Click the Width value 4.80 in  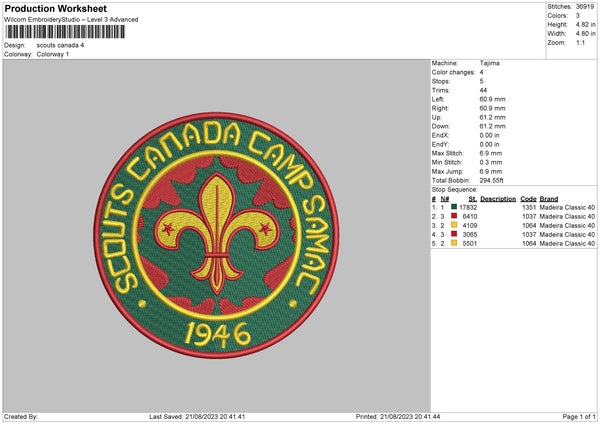[585, 34]
